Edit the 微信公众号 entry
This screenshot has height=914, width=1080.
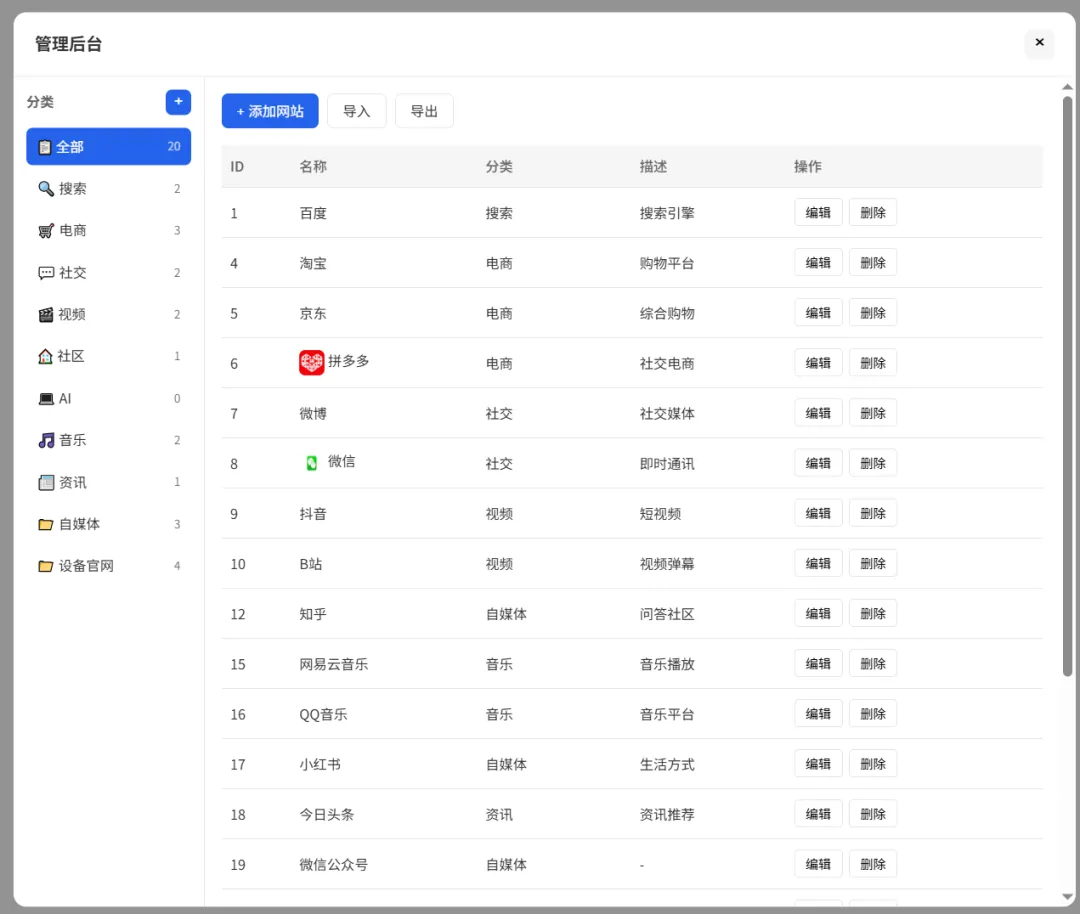click(818, 864)
